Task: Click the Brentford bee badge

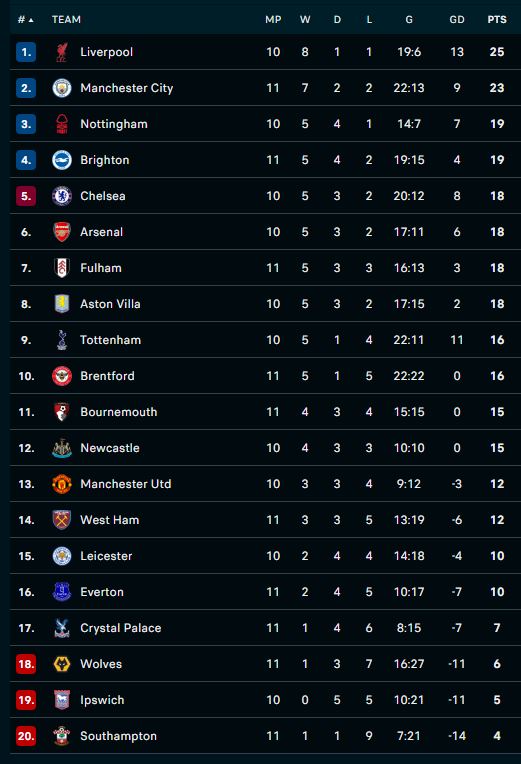Action: coord(62,376)
